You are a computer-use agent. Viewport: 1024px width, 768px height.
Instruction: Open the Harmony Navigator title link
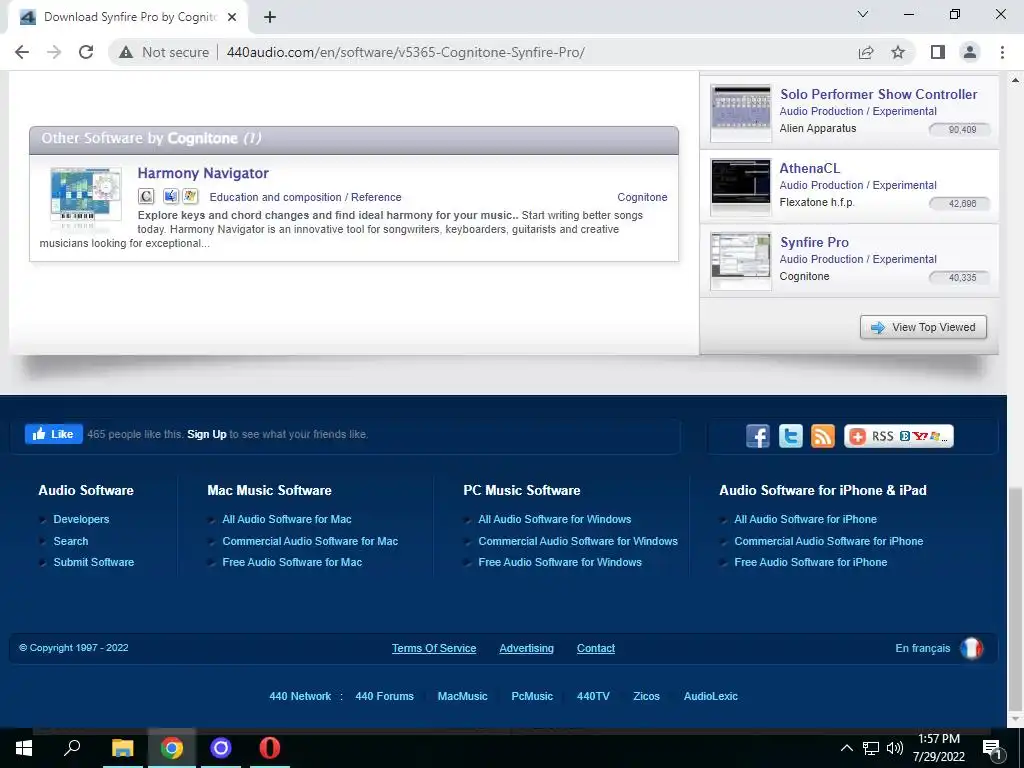[203, 173]
